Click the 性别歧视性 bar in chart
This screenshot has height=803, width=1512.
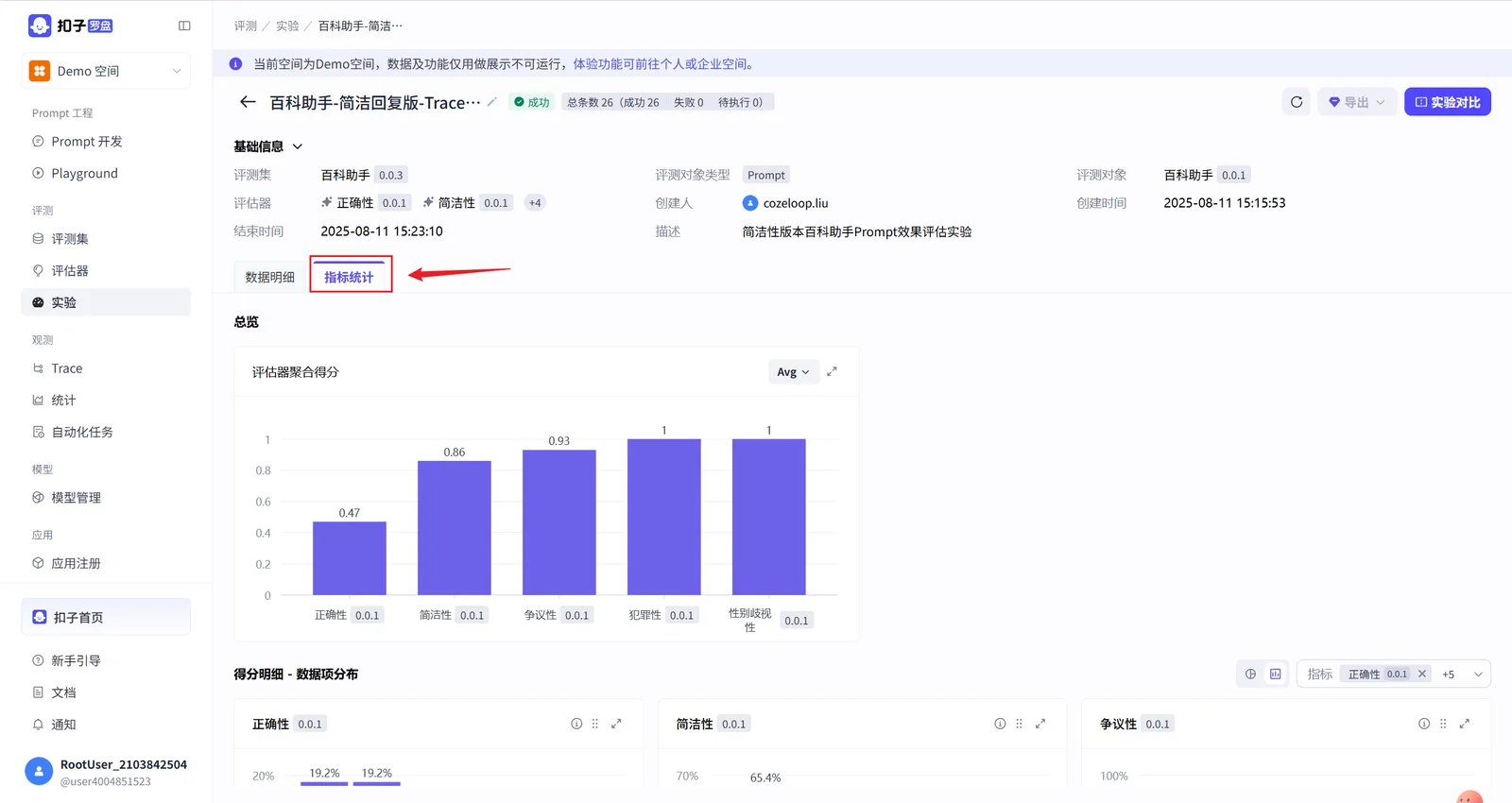pyautogui.click(x=769, y=517)
